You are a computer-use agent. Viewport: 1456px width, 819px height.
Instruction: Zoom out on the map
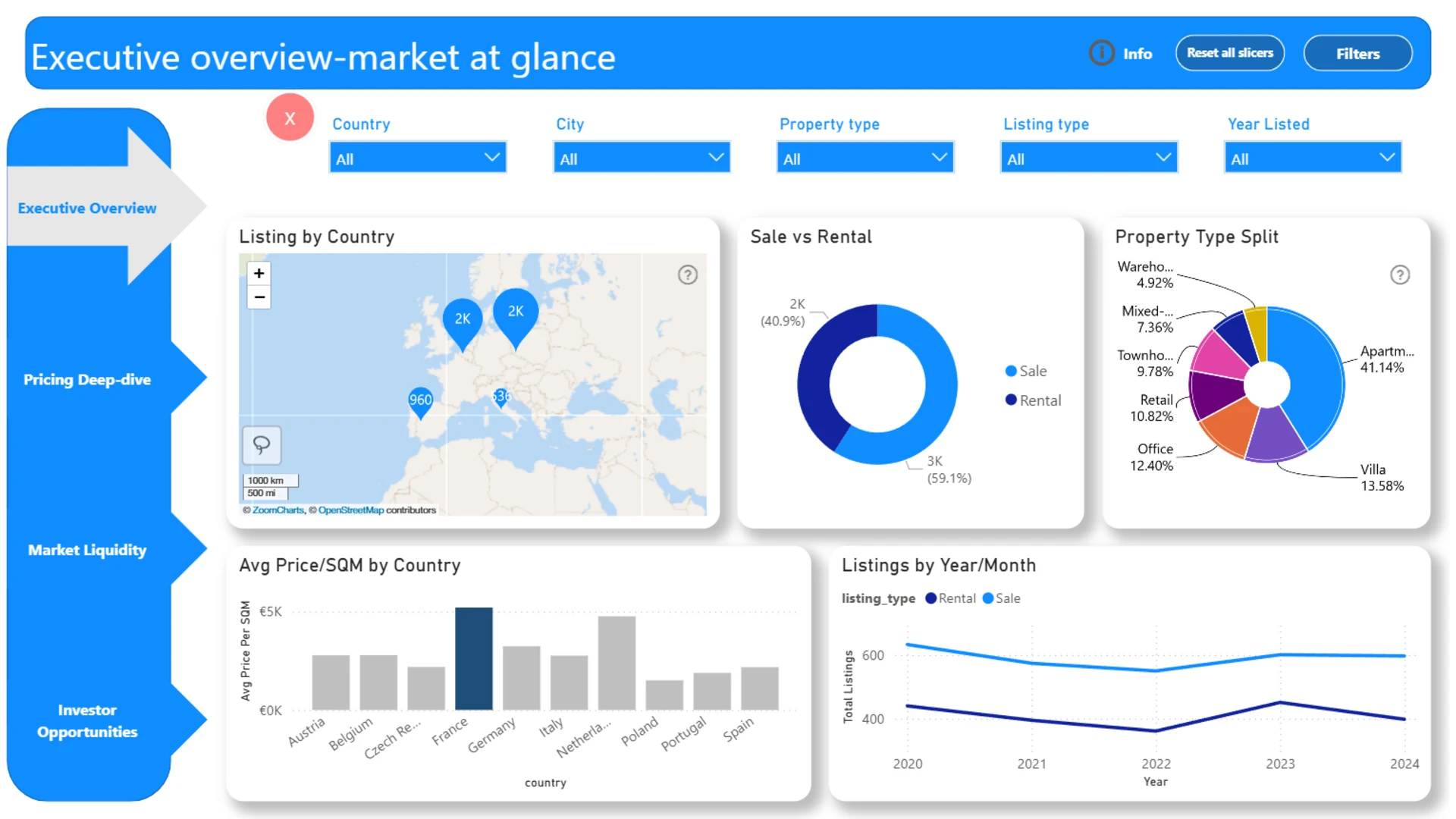pyautogui.click(x=259, y=297)
